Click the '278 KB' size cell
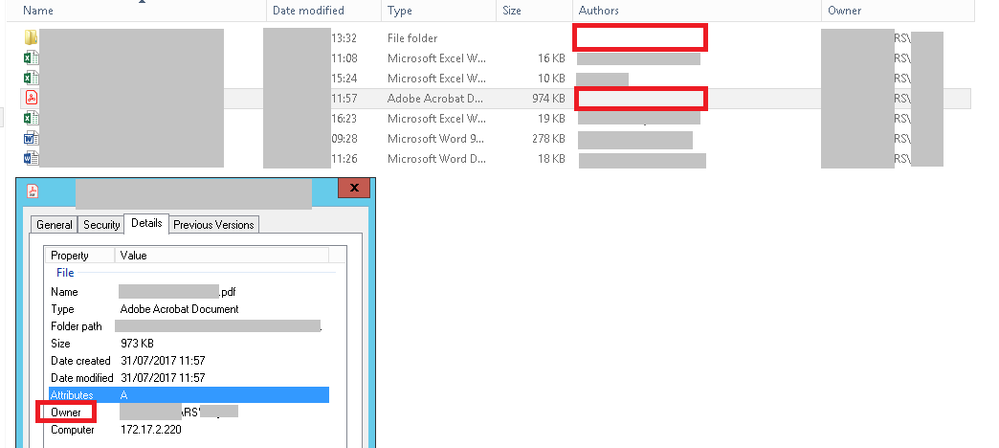 pyautogui.click(x=549, y=139)
